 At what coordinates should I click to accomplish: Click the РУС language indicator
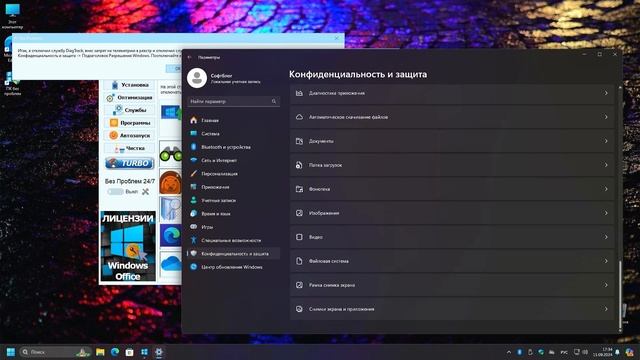click(x=564, y=352)
